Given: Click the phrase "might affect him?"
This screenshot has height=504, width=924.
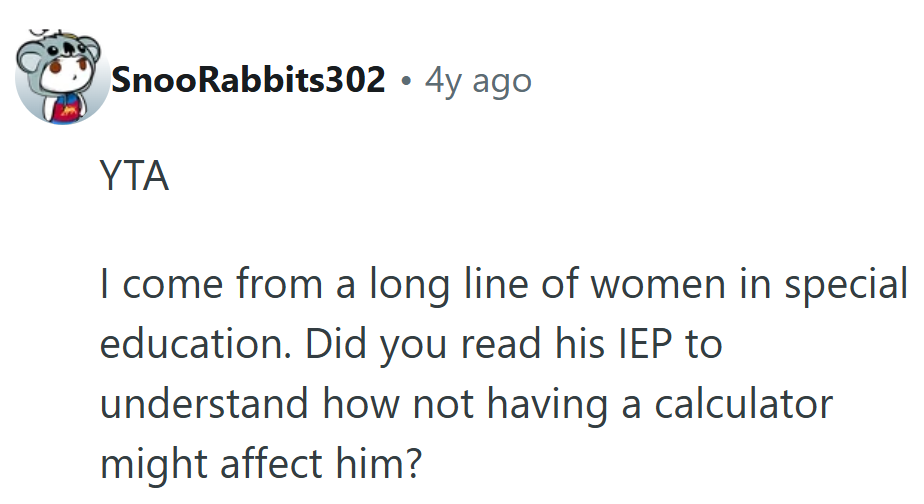Looking at the screenshot, I should (264, 463).
